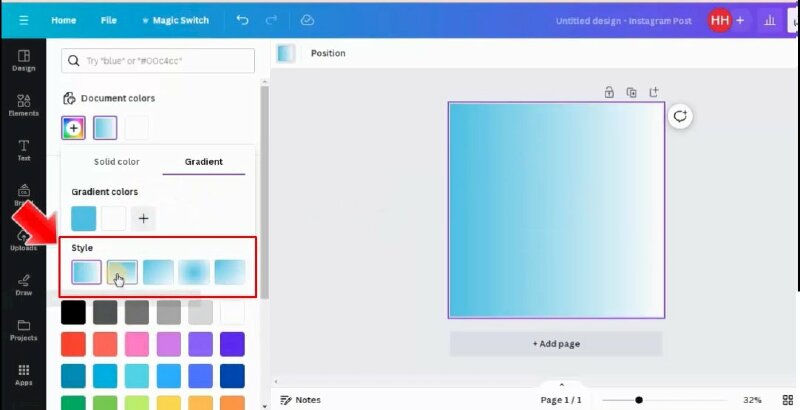Expand the page list chevron at bottom
Viewport: 800px width, 410px height.
(561, 385)
